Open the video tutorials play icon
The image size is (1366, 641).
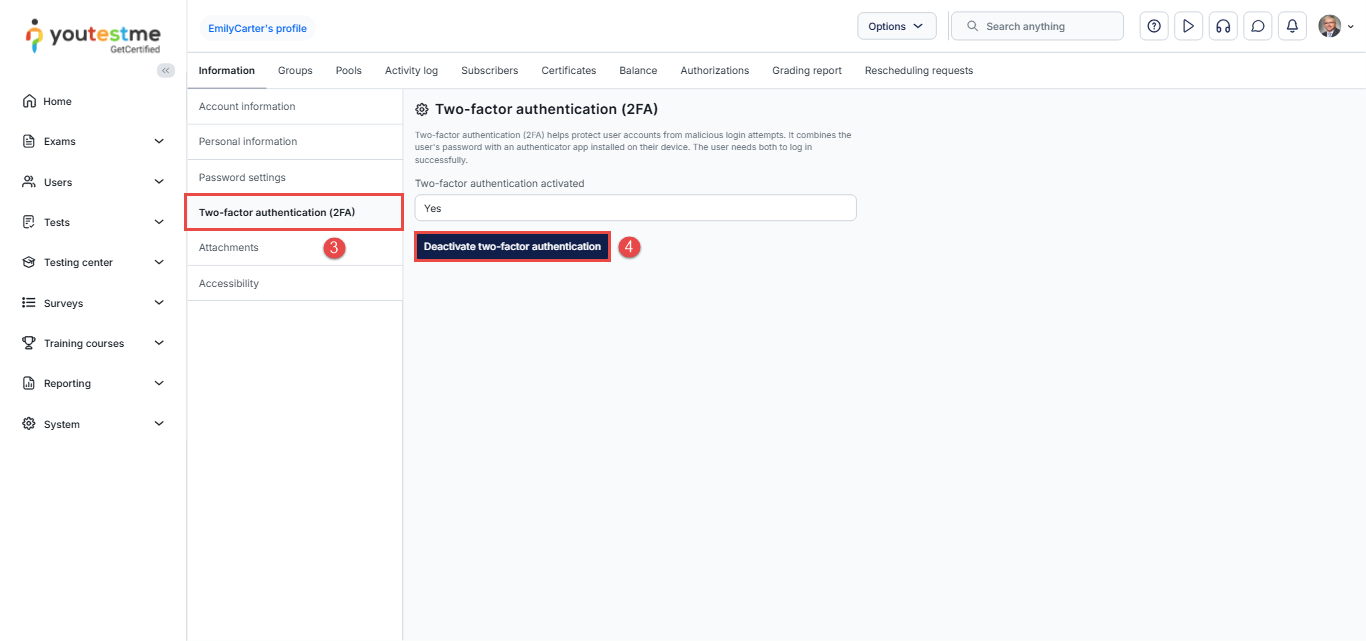pos(1188,27)
